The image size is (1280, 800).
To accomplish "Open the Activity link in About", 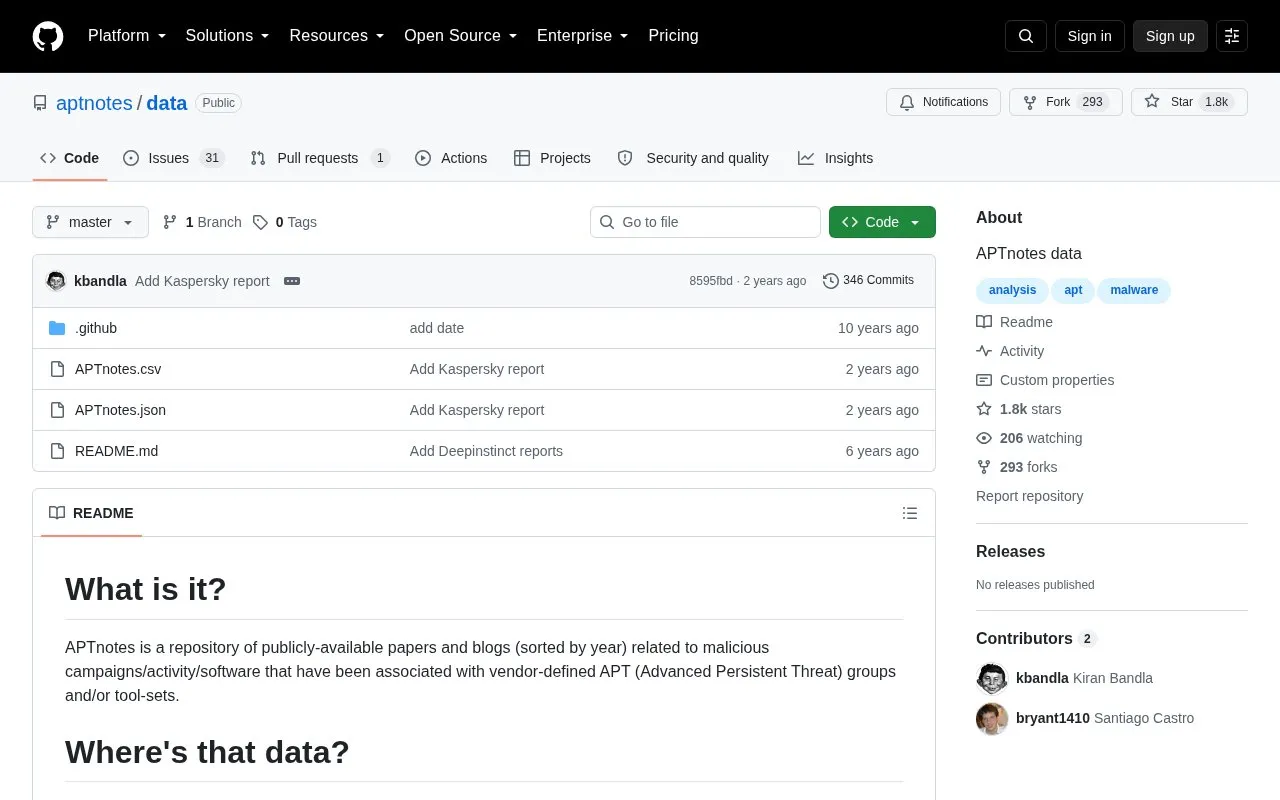I will coord(1010,351).
